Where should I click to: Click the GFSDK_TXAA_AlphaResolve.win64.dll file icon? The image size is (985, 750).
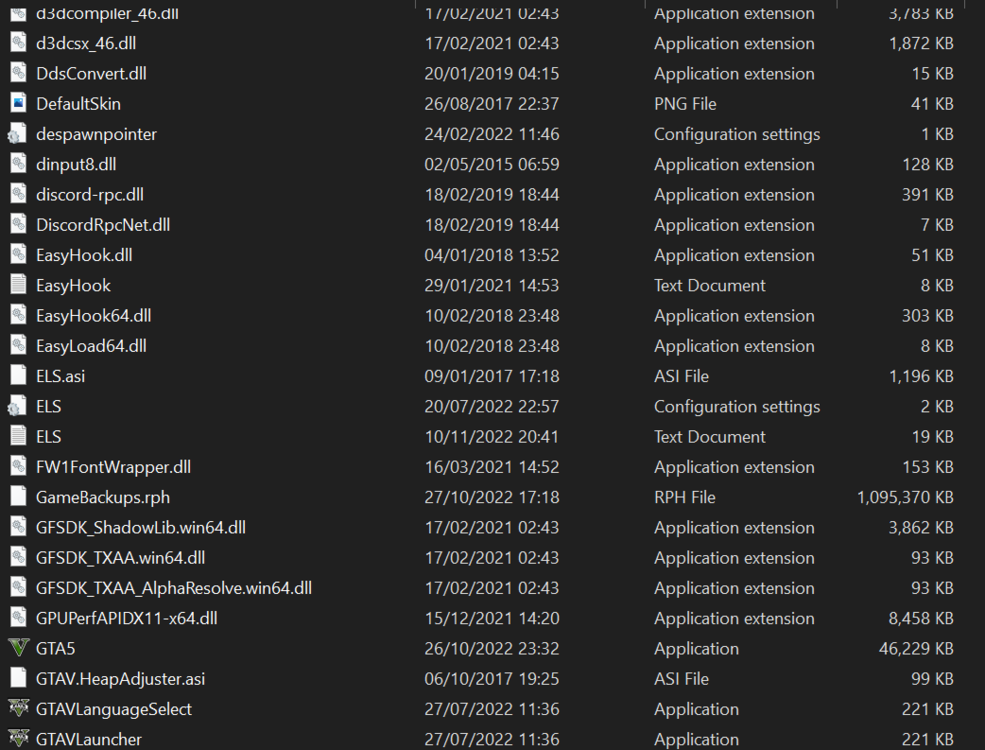pos(18,588)
